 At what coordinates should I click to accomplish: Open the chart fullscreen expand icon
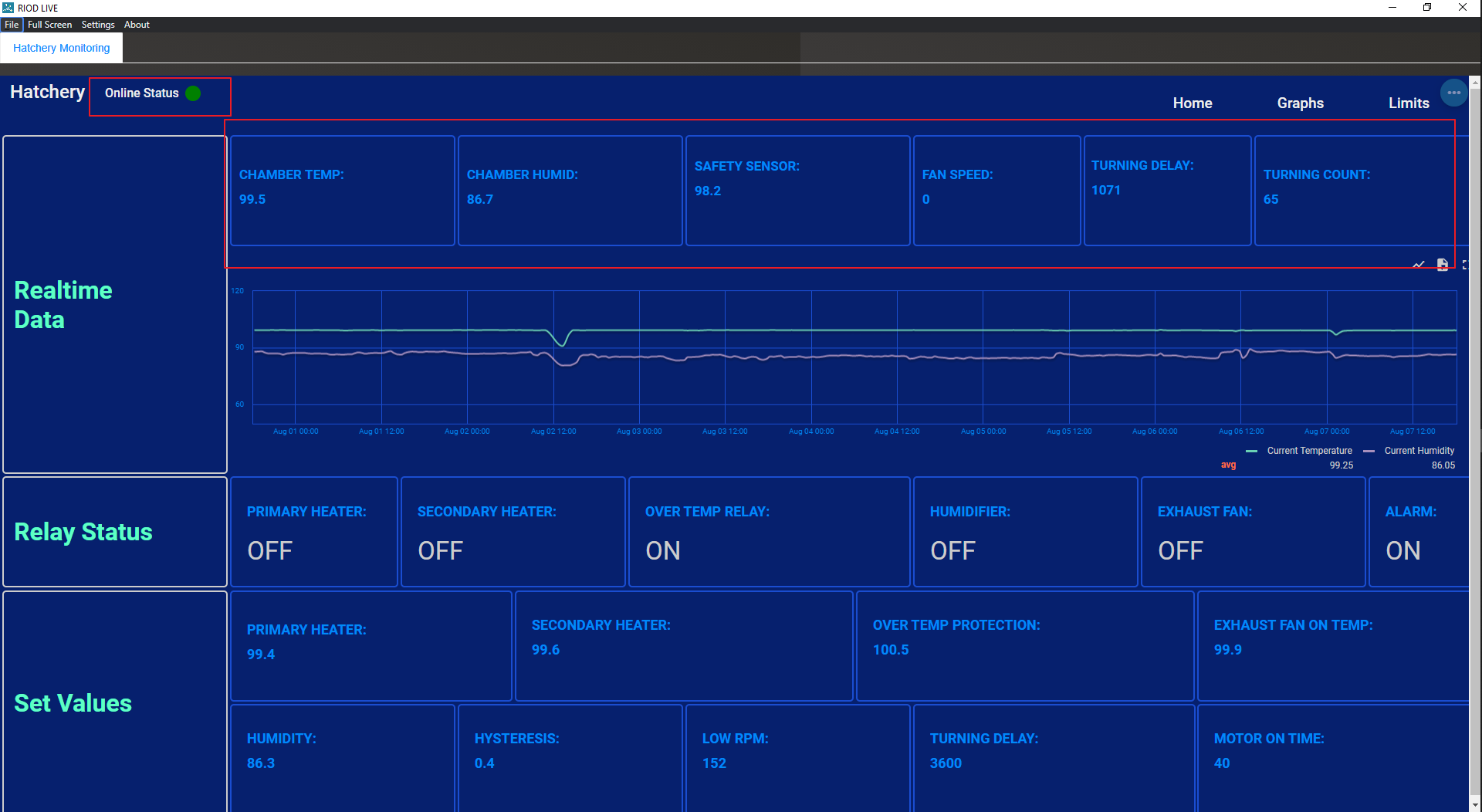[x=1465, y=265]
